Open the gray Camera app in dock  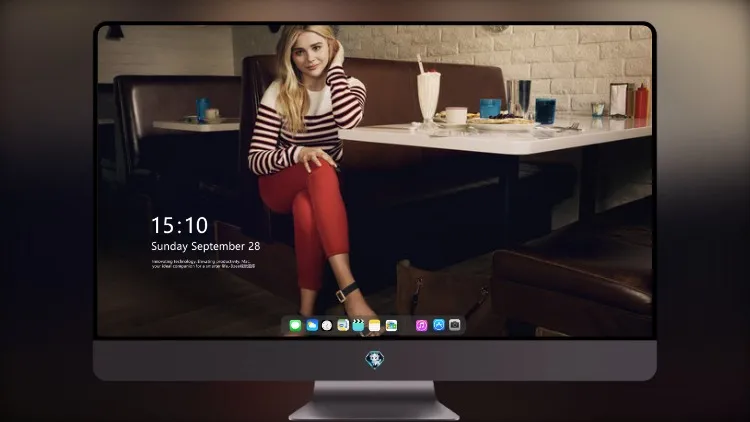pyautogui.click(x=455, y=325)
